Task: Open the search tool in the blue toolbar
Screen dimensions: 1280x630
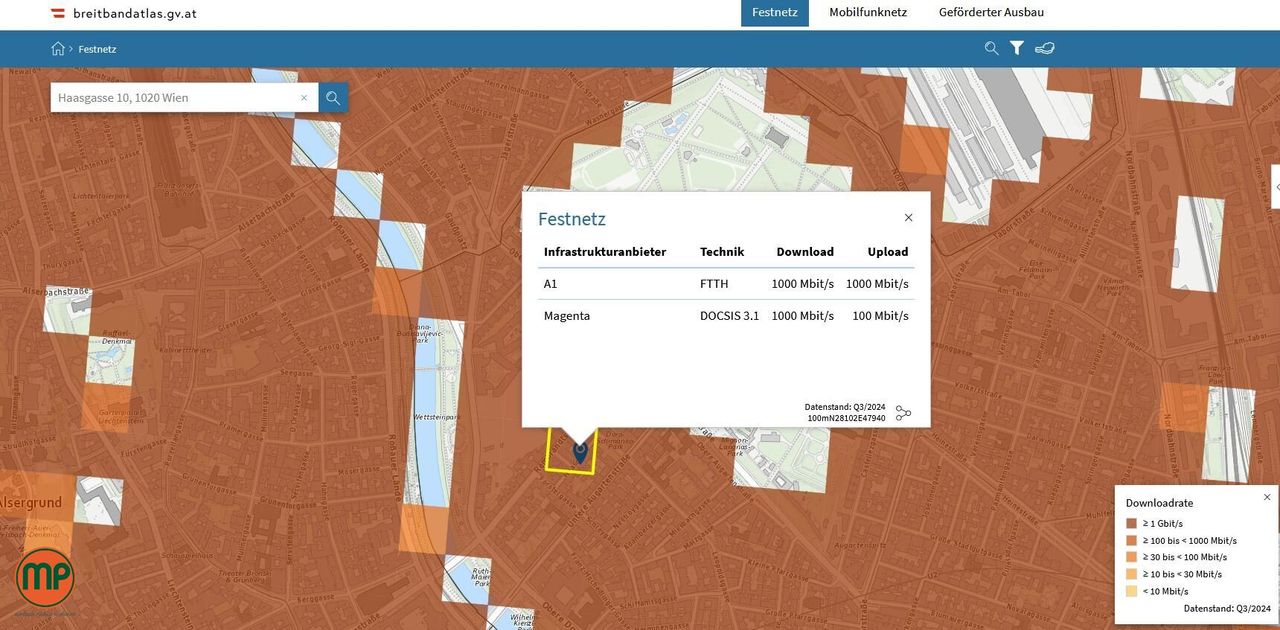Action: pyautogui.click(x=991, y=48)
